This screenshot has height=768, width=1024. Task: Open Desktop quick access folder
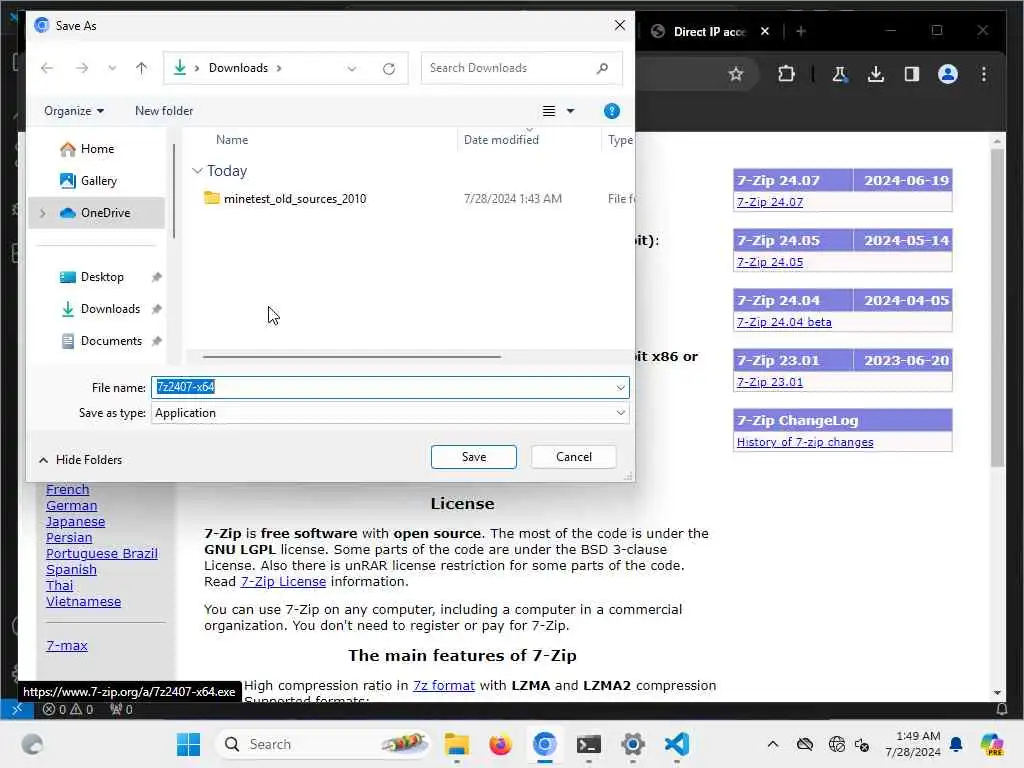point(101,277)
